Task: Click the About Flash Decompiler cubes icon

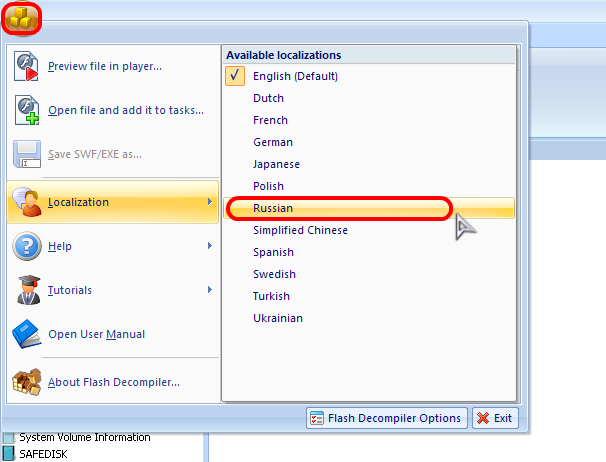Action: tap(27, 382)
